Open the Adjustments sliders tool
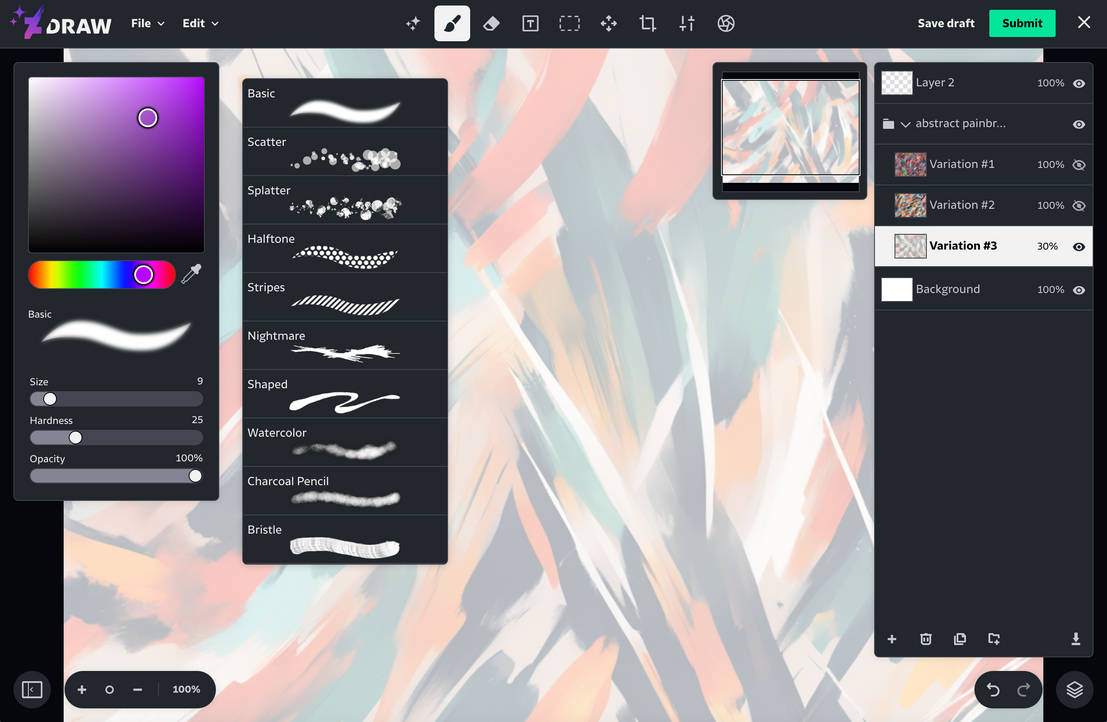This screenshot has width=1107, height=722. click(687, 23)
